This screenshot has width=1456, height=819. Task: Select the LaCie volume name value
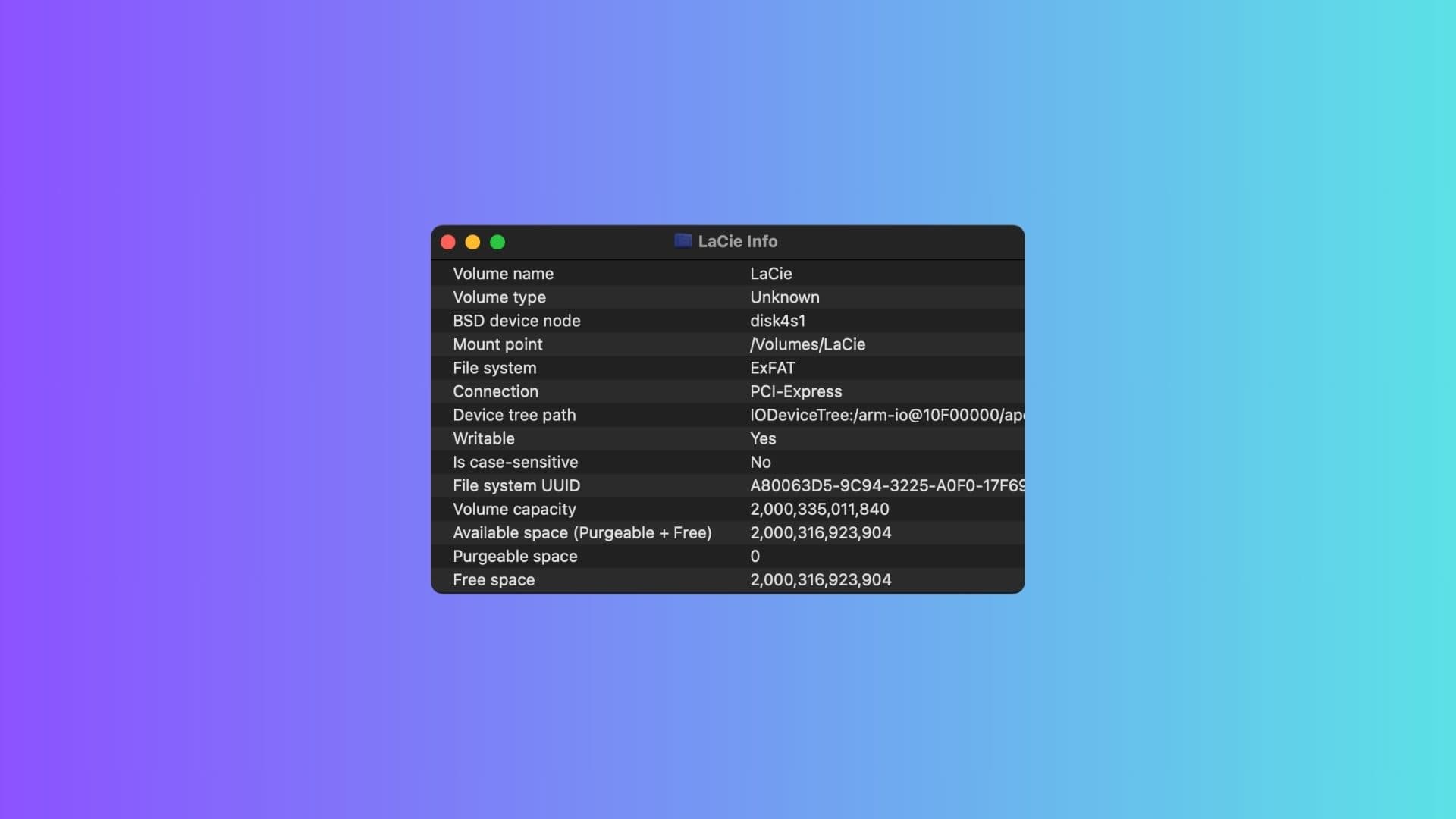click(x=771, y=274)
